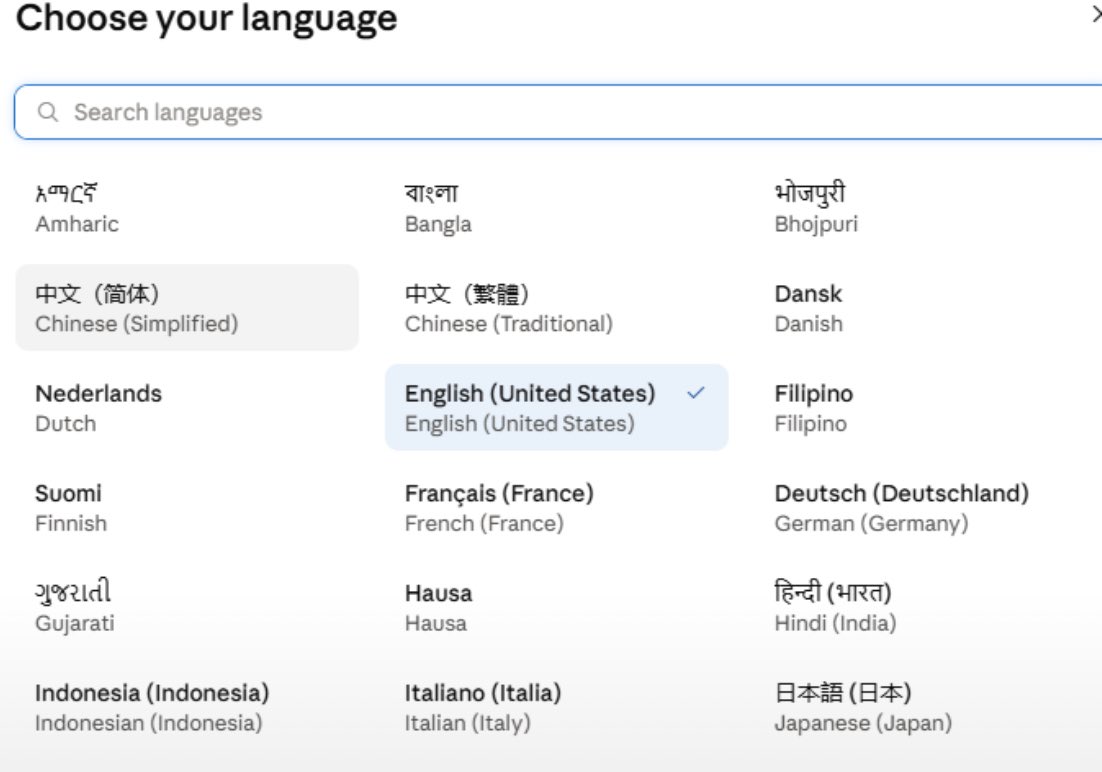The width and height of the screenshot is (1102, 772).
Task: Choose Filipino language
Action: click(926, 408)
